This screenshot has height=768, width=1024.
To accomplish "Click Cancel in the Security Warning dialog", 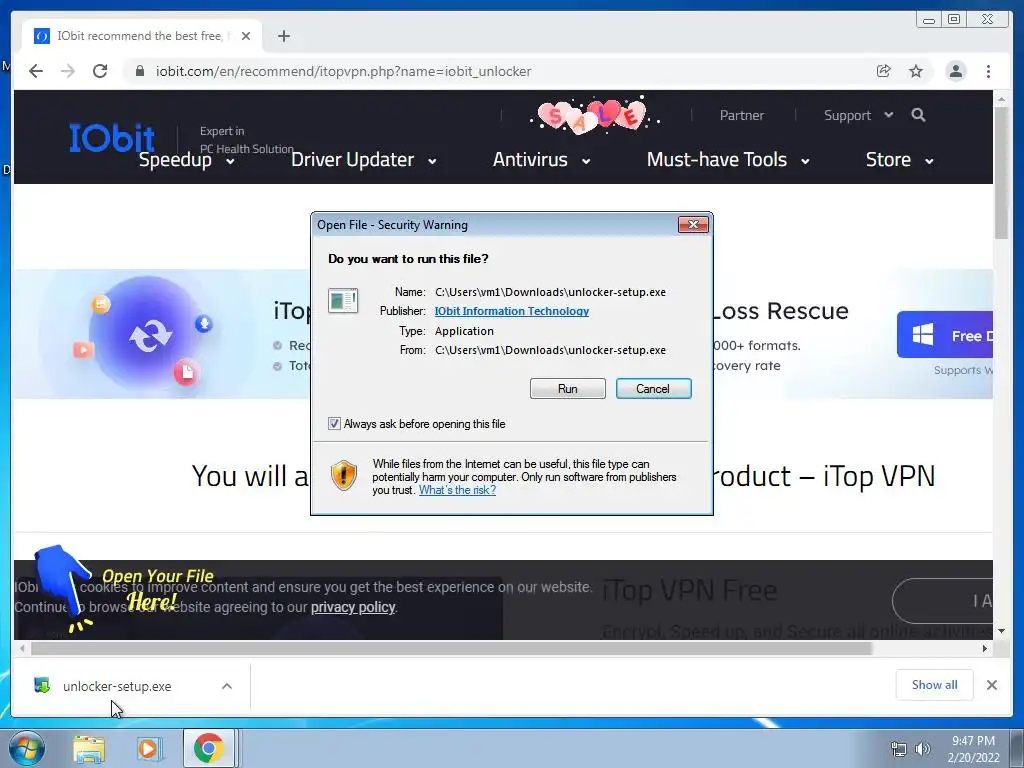I will [x=653, y=389].
